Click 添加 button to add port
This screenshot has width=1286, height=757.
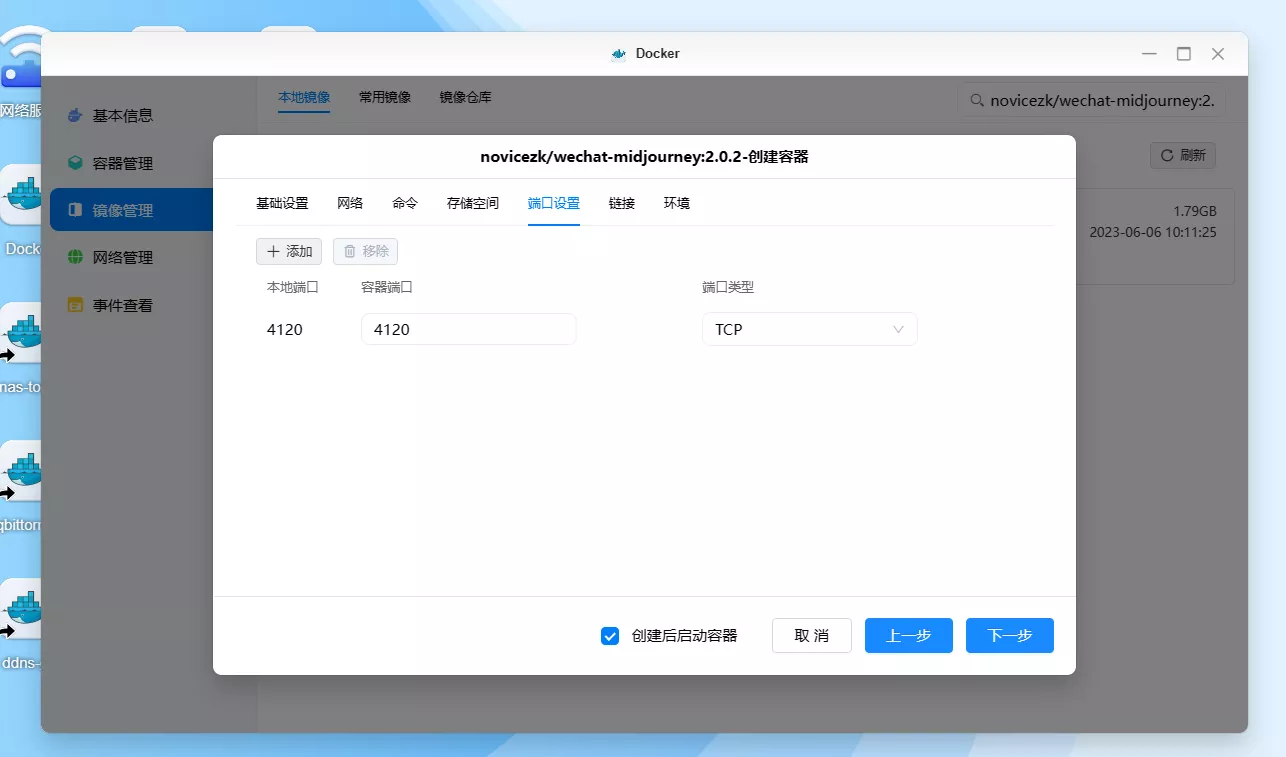(x=289, y=251)
